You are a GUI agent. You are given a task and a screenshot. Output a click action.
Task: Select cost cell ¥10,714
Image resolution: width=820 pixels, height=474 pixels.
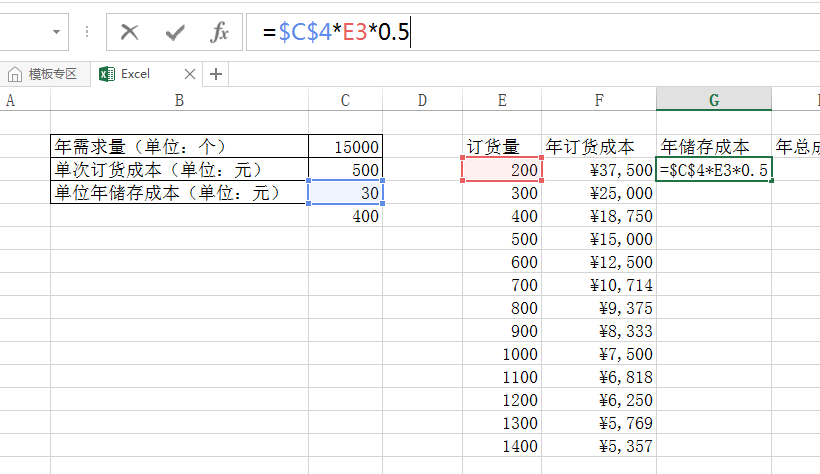coord(599,285)
